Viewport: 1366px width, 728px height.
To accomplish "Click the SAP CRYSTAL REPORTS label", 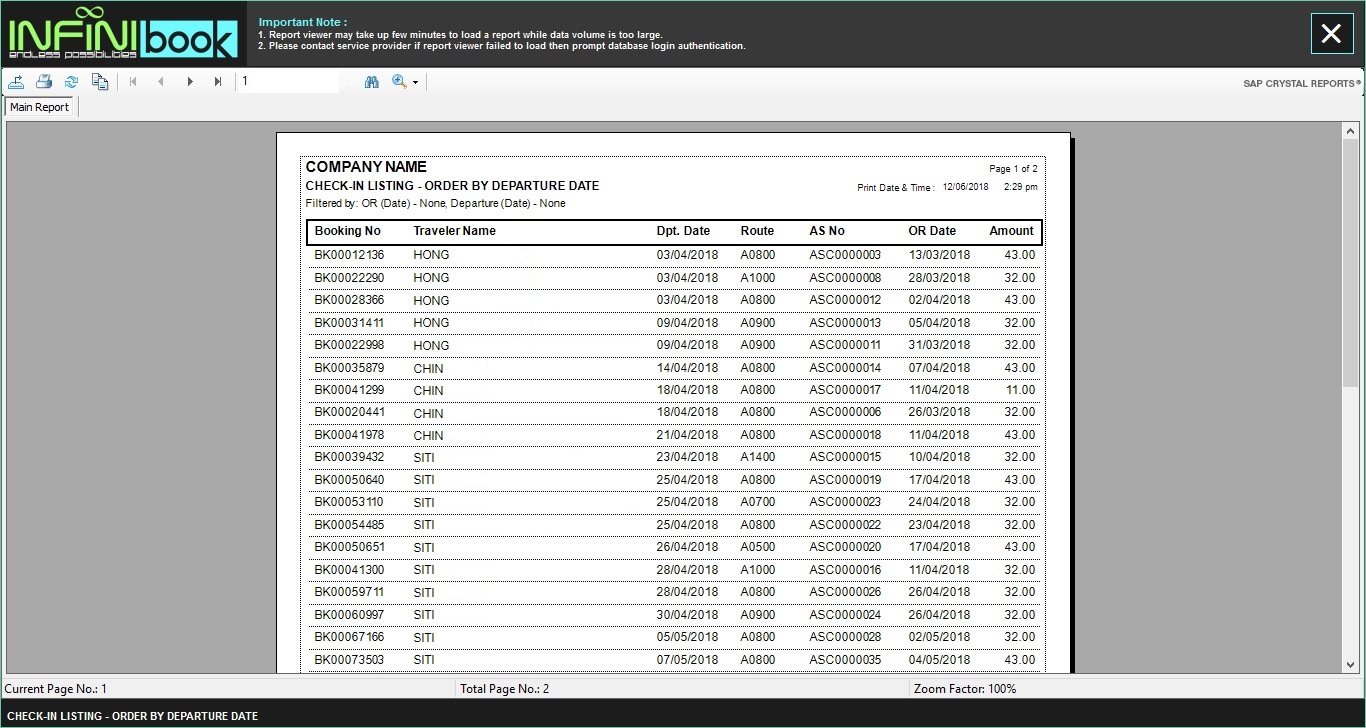I will [x=1301, y=84].
